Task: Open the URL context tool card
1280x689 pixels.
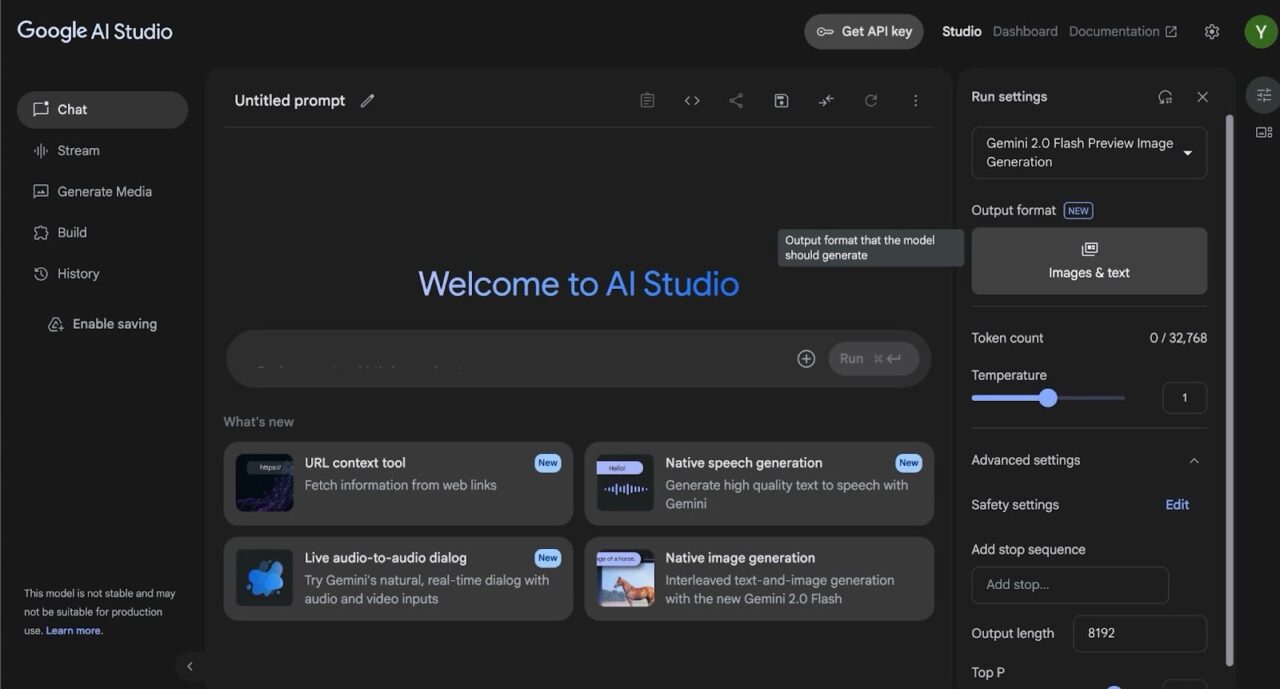Action: [398, 484]
